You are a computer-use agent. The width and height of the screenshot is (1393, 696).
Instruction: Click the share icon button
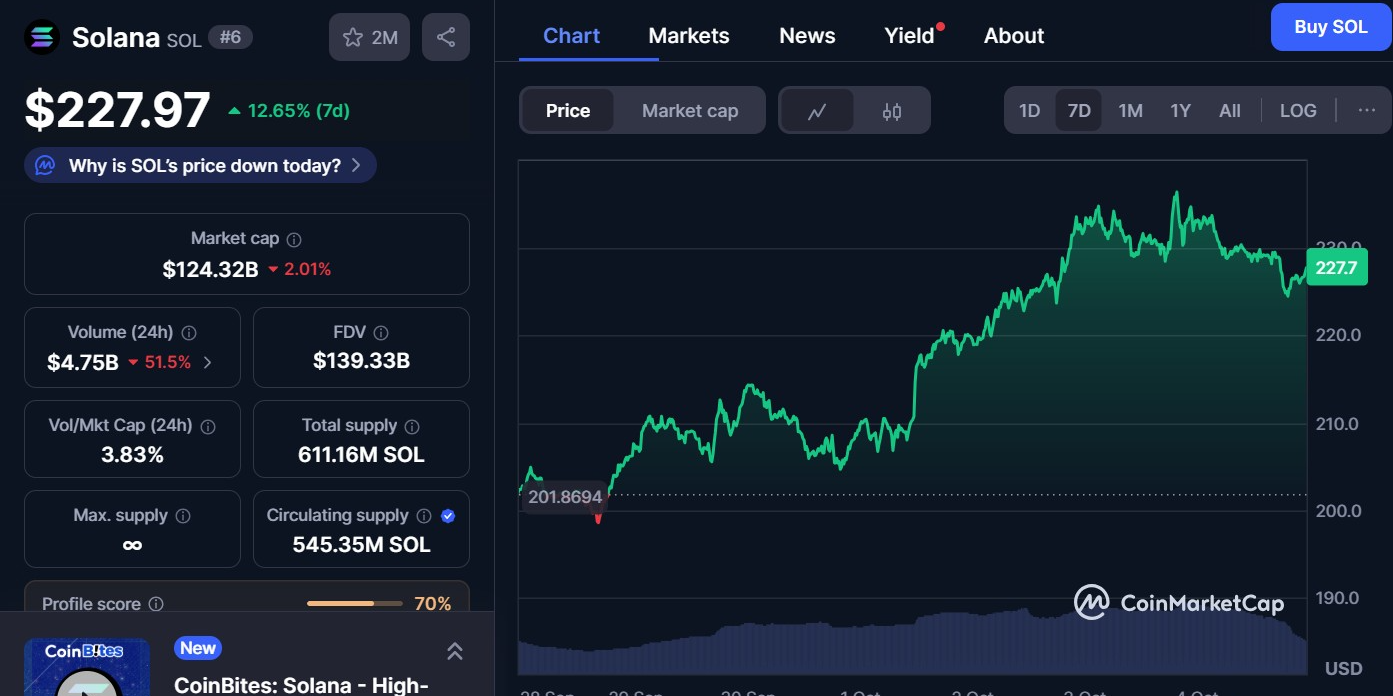click(x=446, y=38)
